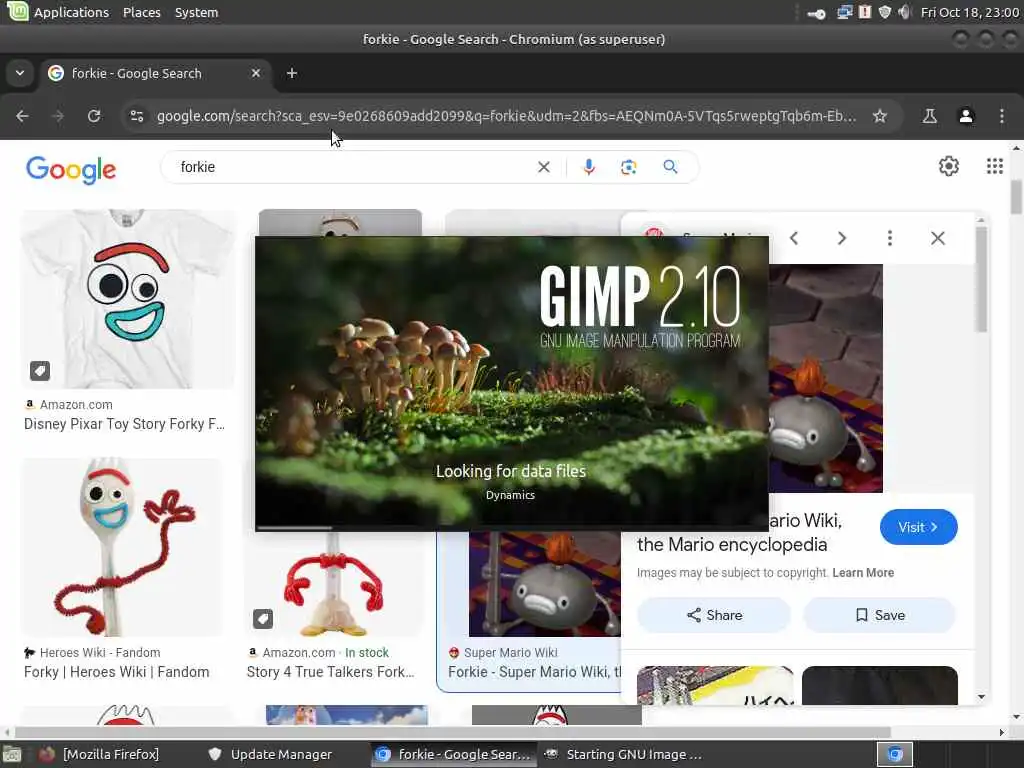The width and height of the screenshot is (1024, 768).
Task: Show next image in preview panel
Action: click(842, 238)
